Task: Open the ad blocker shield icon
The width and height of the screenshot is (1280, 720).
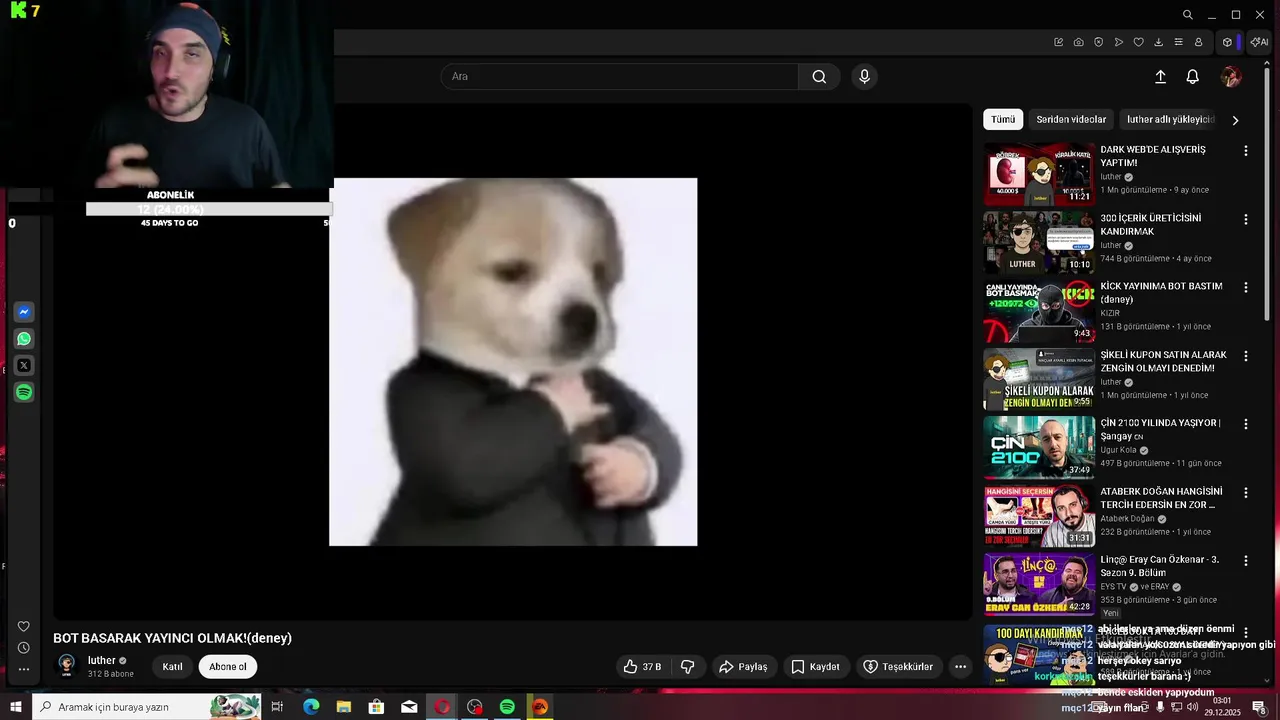Action: click(1098, 42)
